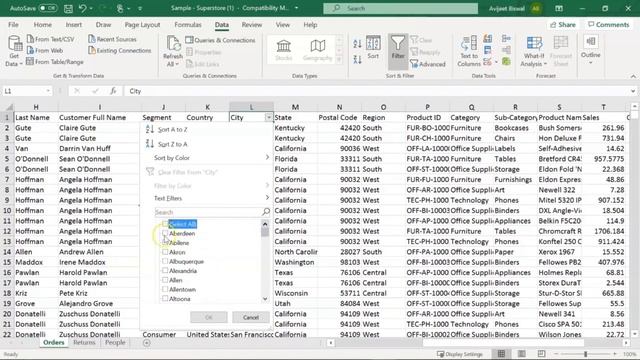Select the Geography data type

click(318, 50)
